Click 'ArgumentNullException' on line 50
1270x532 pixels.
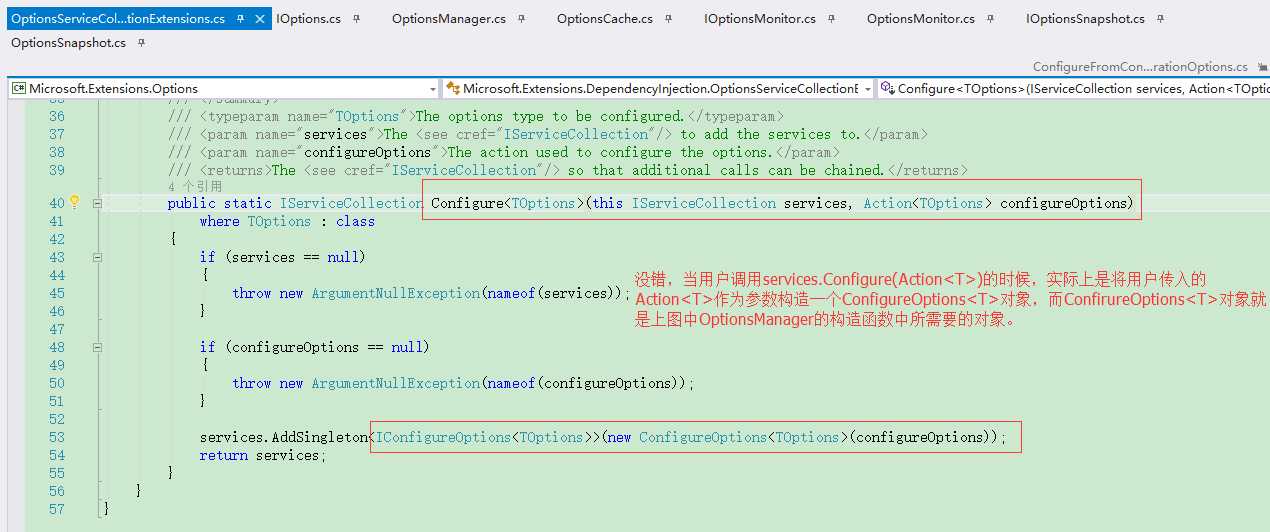click(395, 383)
